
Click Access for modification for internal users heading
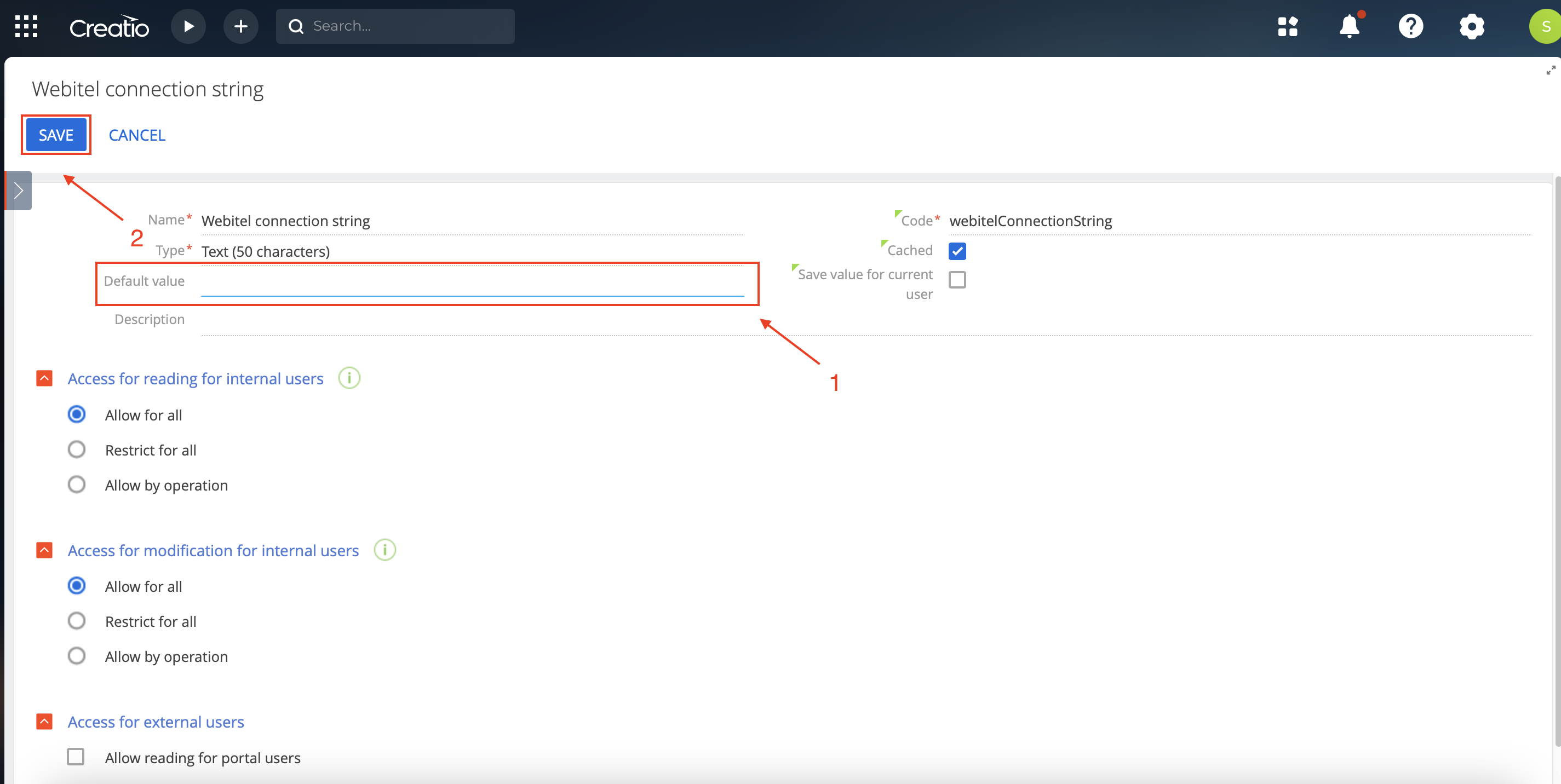213,550
